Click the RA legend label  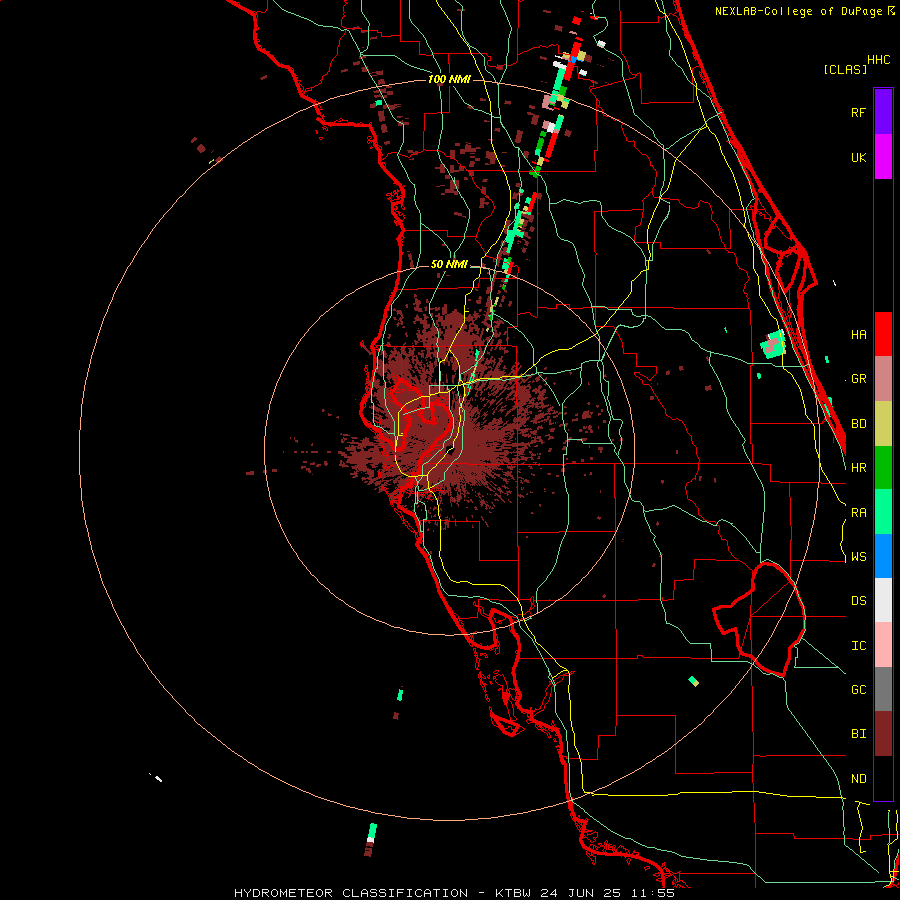pos(859,513)
